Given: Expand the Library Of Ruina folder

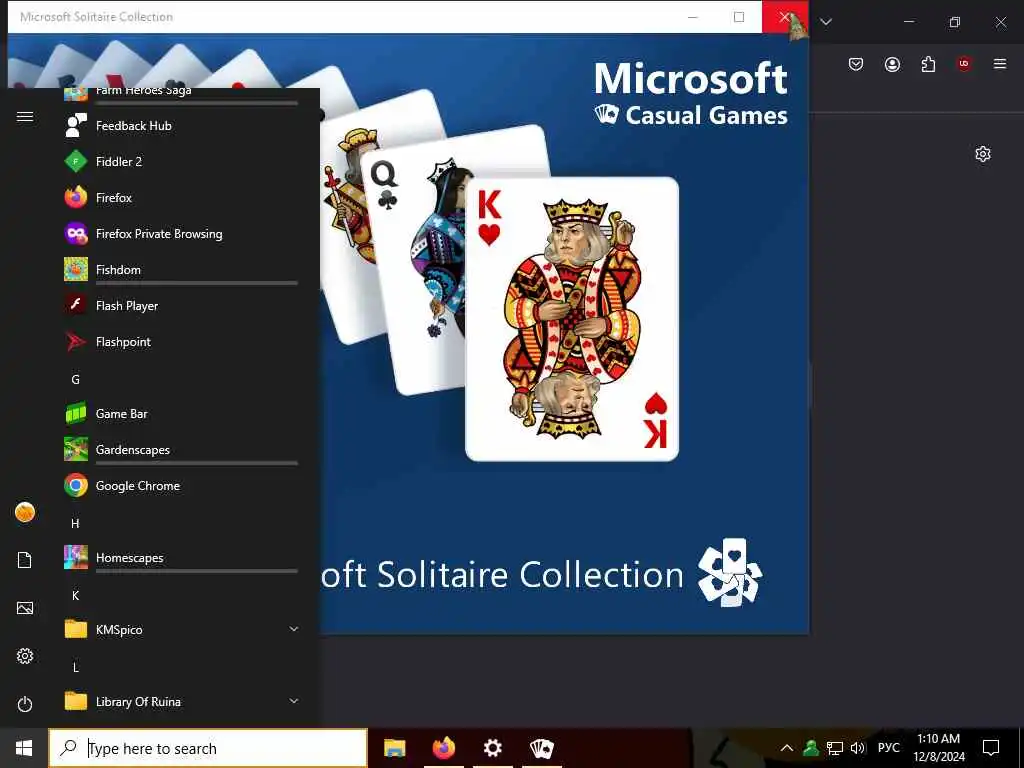Looking at the screenshot, I should [182, 701].
